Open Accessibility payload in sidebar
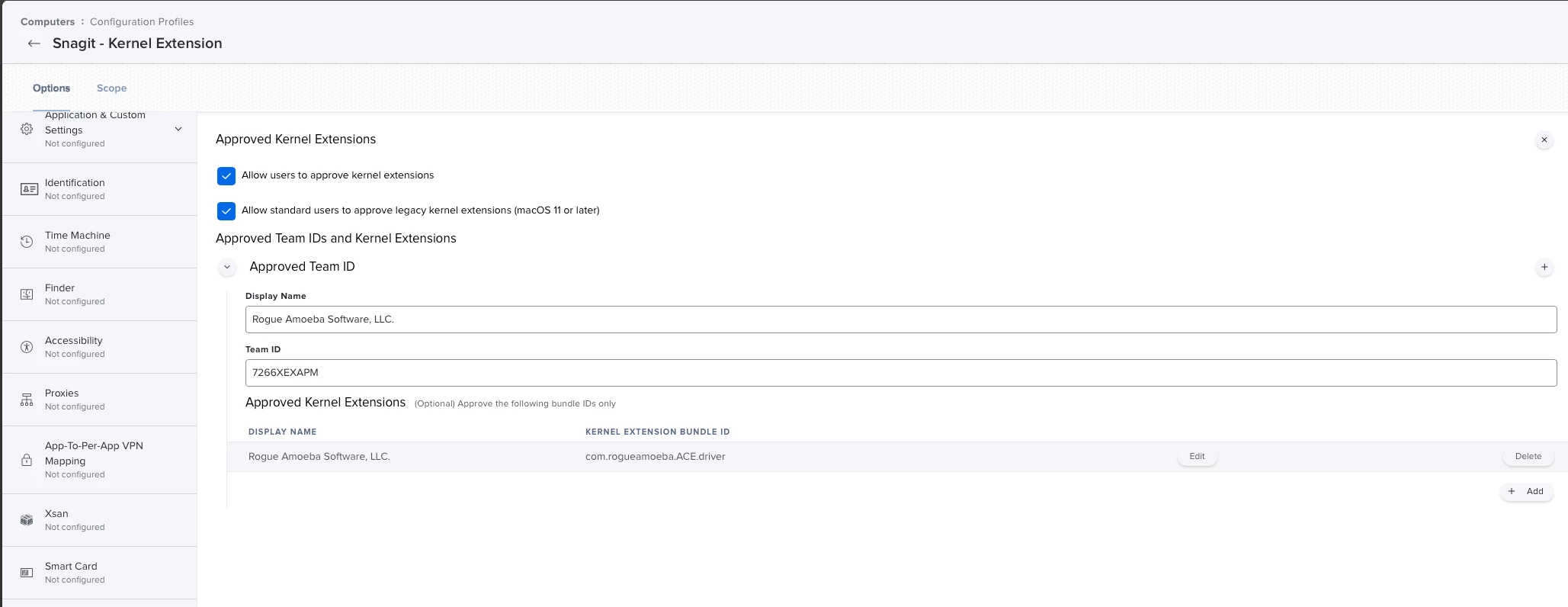1568x607 pixels. [100, 347]
